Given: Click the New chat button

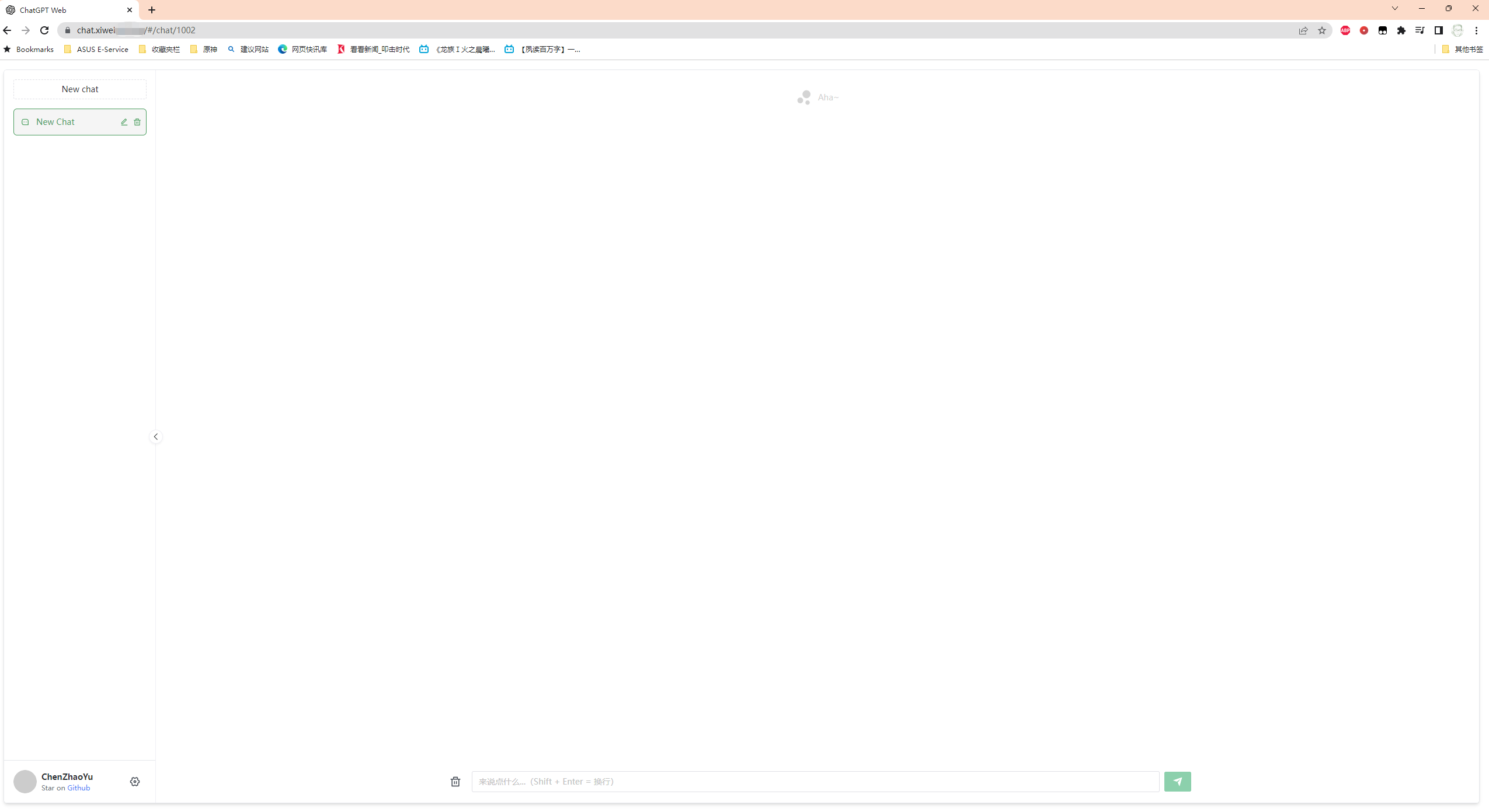Looking at the screenshot, I should 80,89.
